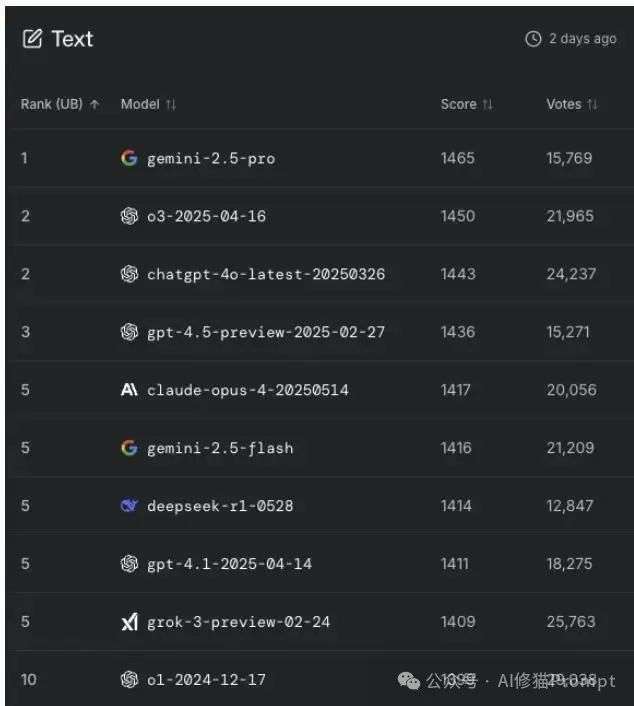Click the Text leaderboard heading

(72, 39)
